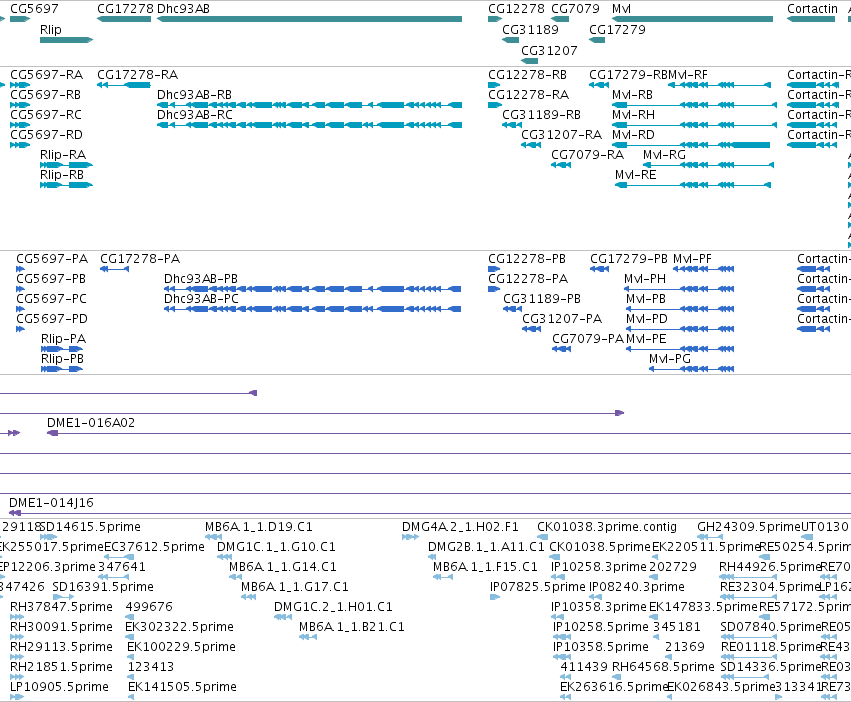Open the CG7079 gene label
This screenshot has width=851, height=702.
[575, 9]
